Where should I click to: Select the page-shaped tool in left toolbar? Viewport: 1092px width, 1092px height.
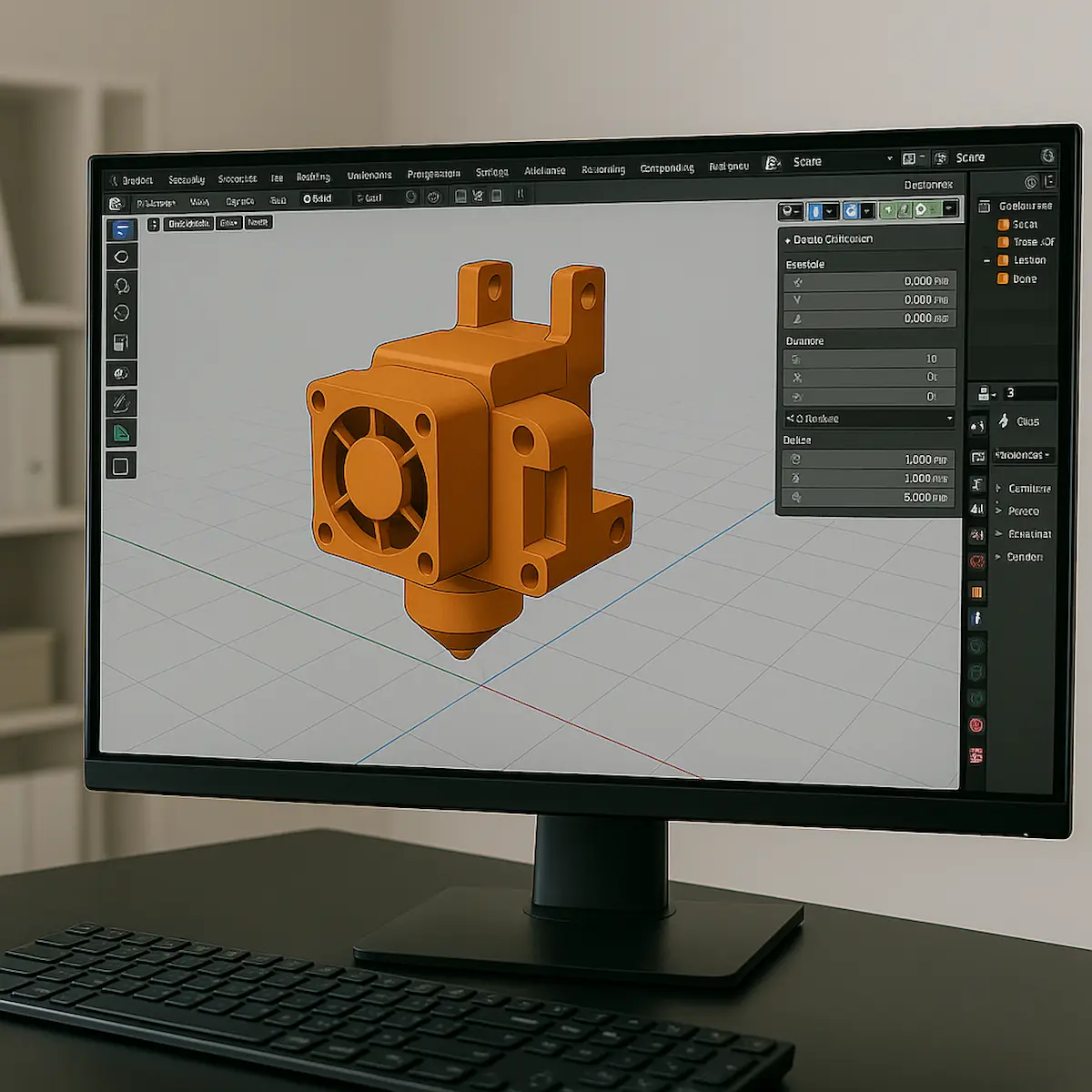[x=121, y=343]
